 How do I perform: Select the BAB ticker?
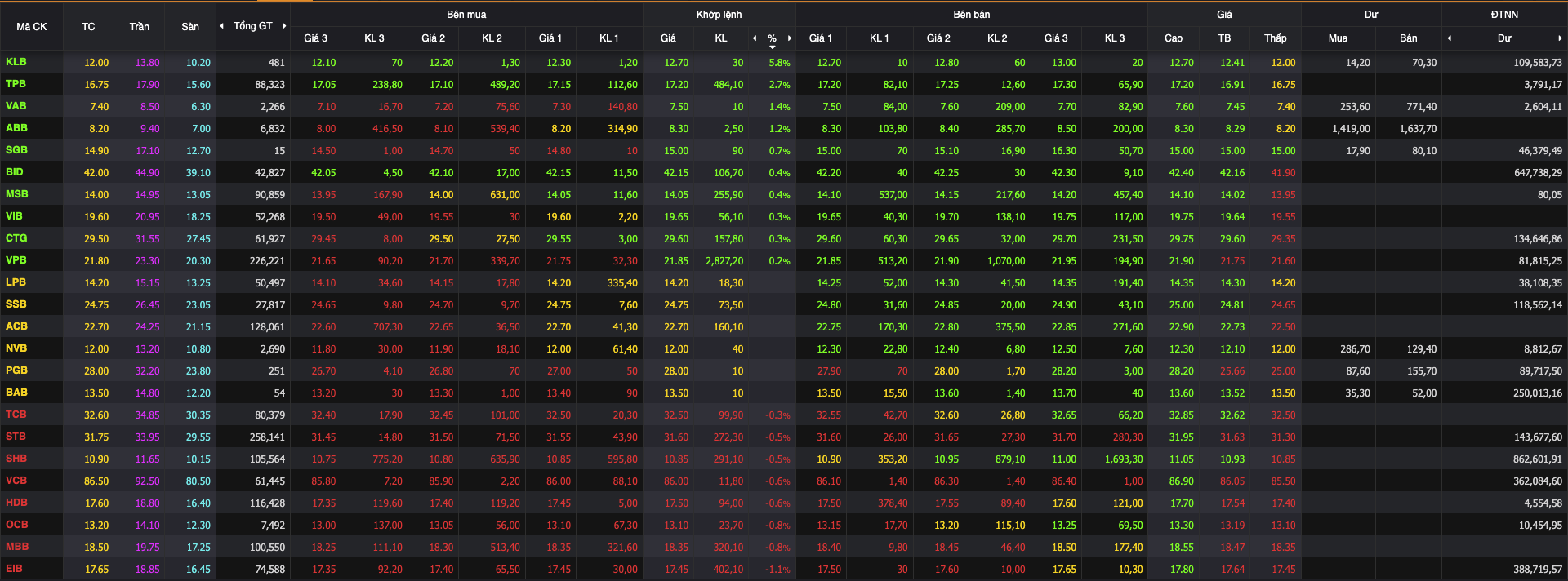click(16, 393)
